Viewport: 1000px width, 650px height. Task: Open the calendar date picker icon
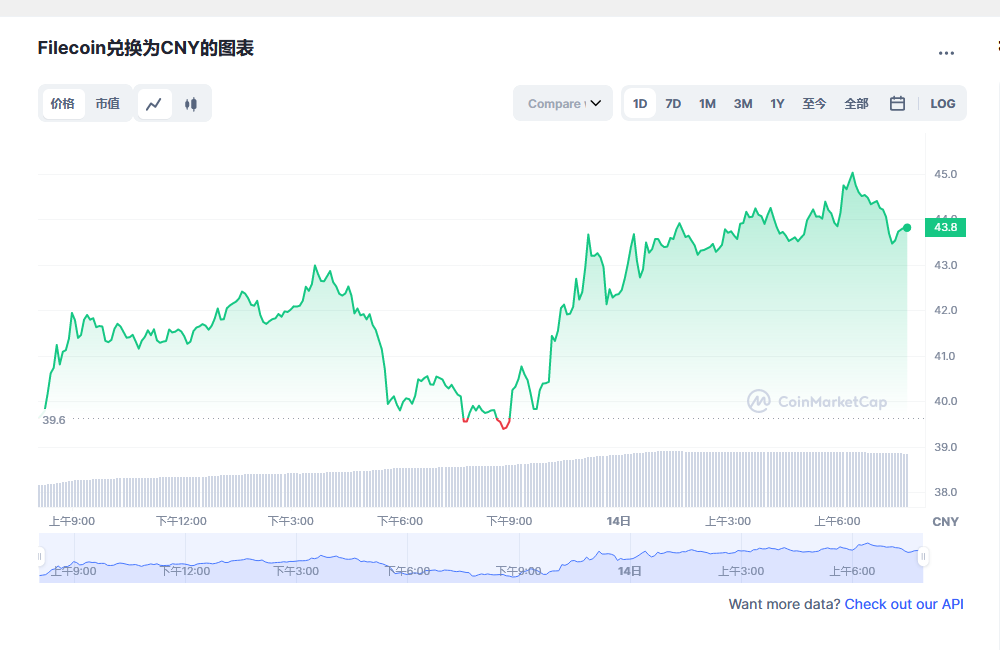(897, 103)
